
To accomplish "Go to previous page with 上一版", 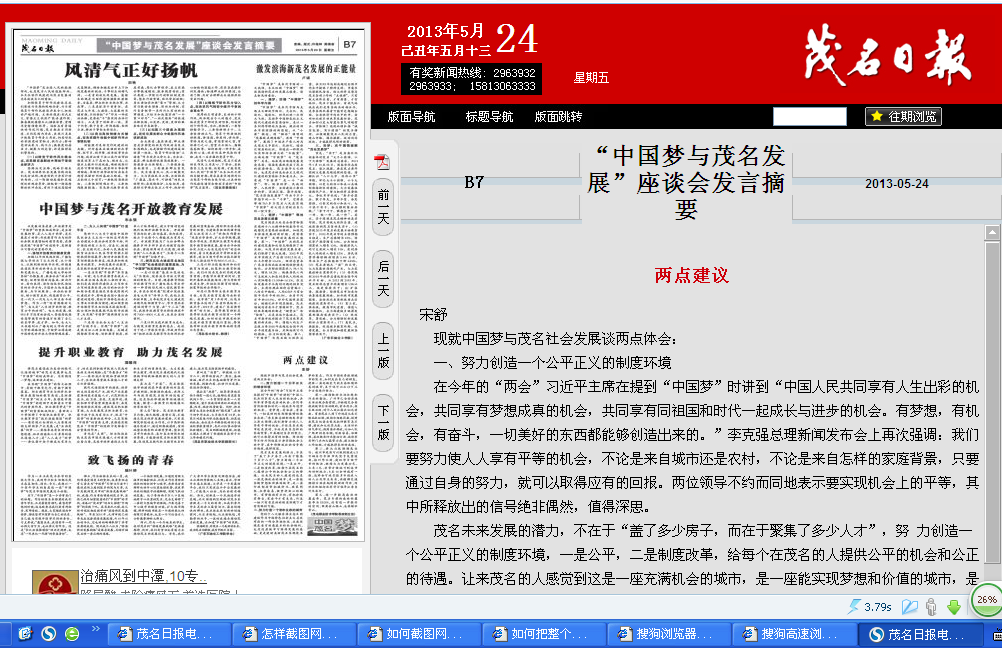I will [383, 351].
